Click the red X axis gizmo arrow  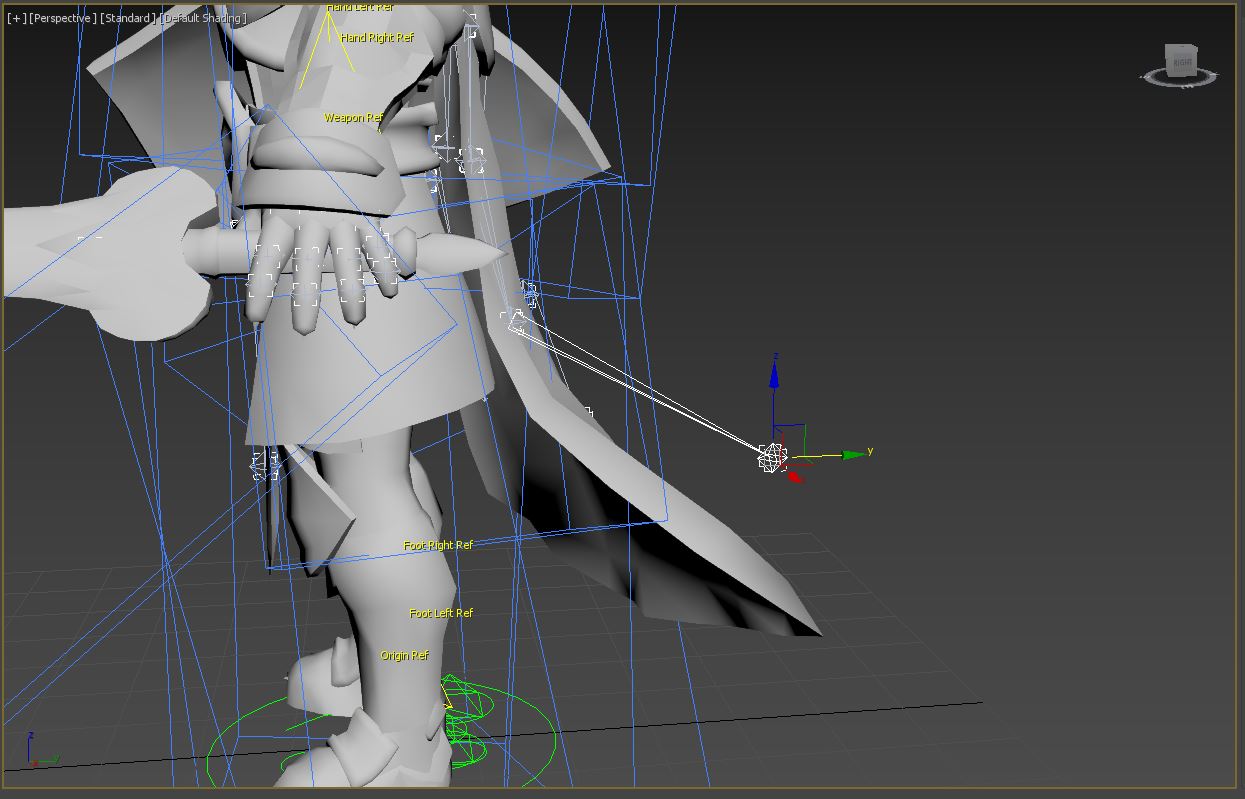click(x=795, y=477)
